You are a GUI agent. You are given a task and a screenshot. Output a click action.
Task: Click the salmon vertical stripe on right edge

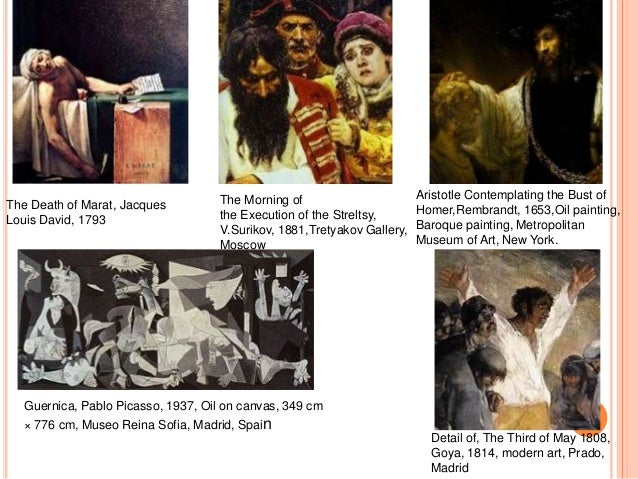(628, 239)
